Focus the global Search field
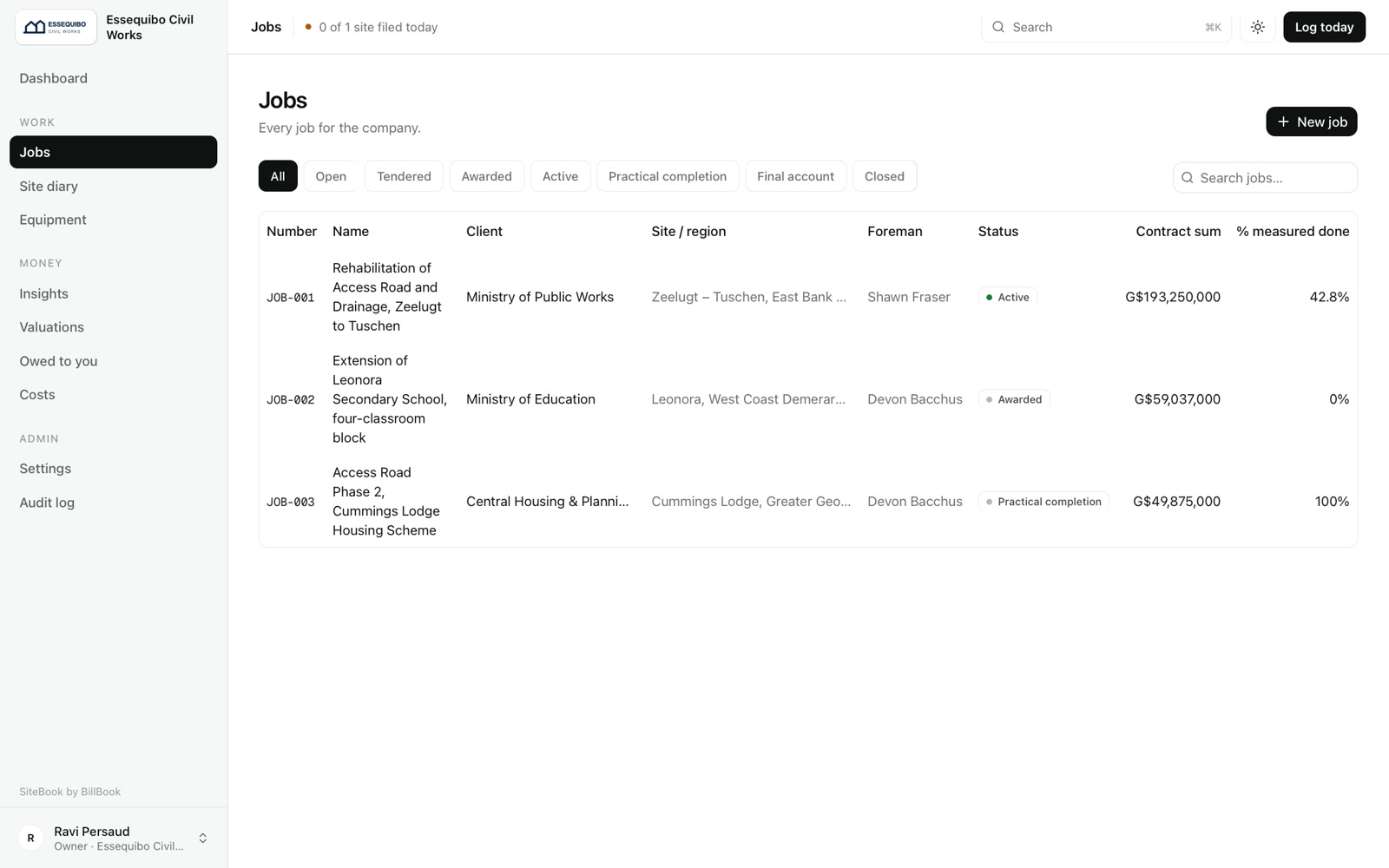 tap(1106, 27)
